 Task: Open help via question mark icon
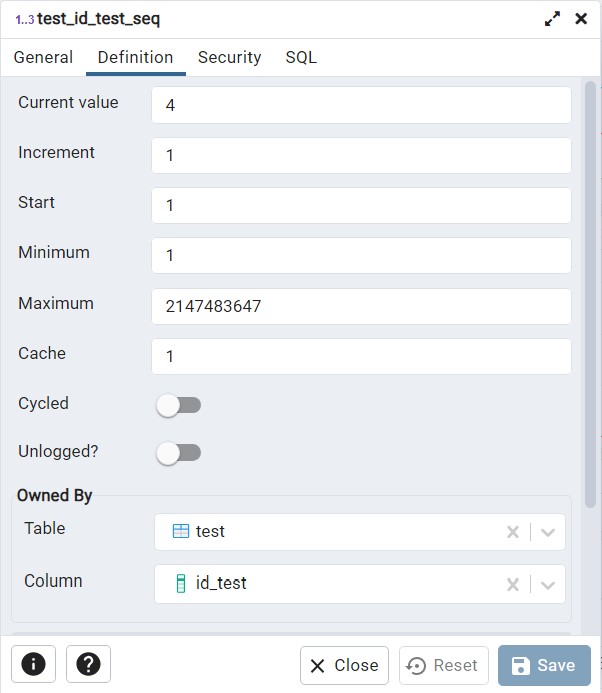88,665
